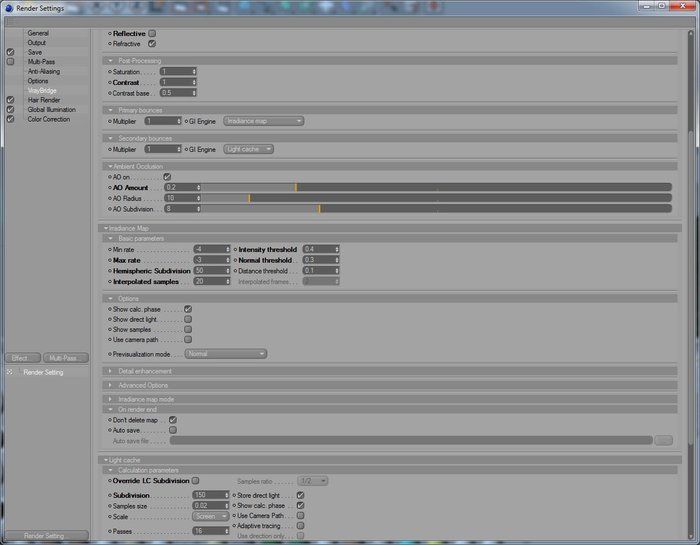Enable Use camera path checkbox

point(188,339)
